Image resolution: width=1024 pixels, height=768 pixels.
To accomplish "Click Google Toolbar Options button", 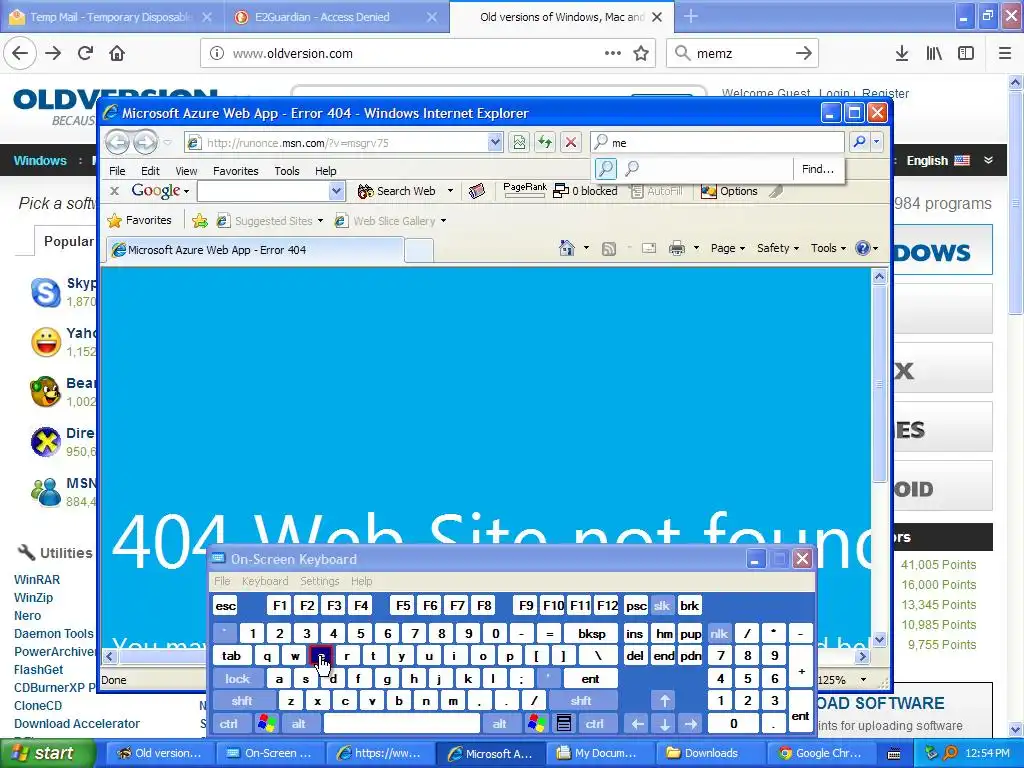I will pos(729,191).
